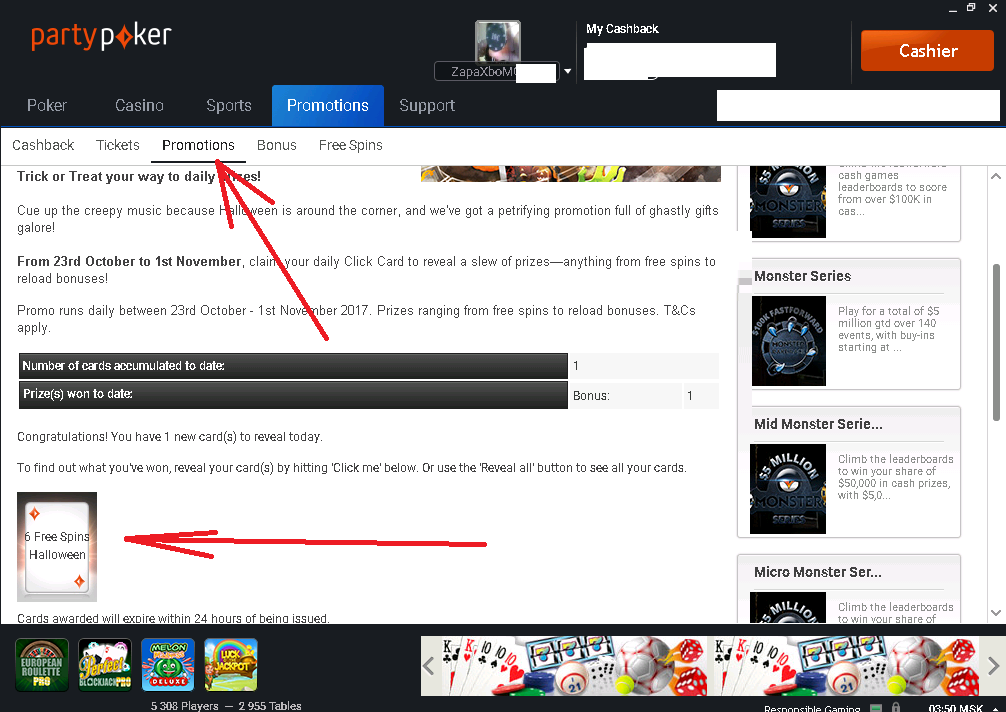
Task: Click the Micro Monster Ser... card title
Action: (818, 572)
